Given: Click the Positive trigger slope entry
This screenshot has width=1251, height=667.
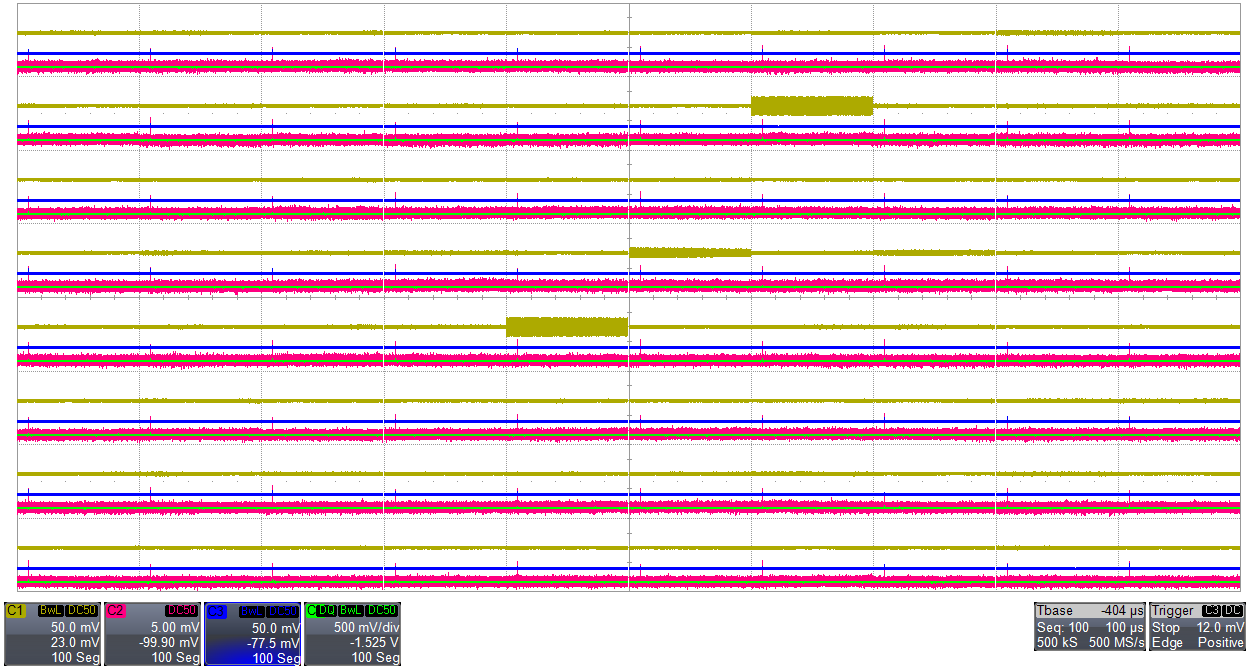Looking at the screenshot, I should point(1219,642).
